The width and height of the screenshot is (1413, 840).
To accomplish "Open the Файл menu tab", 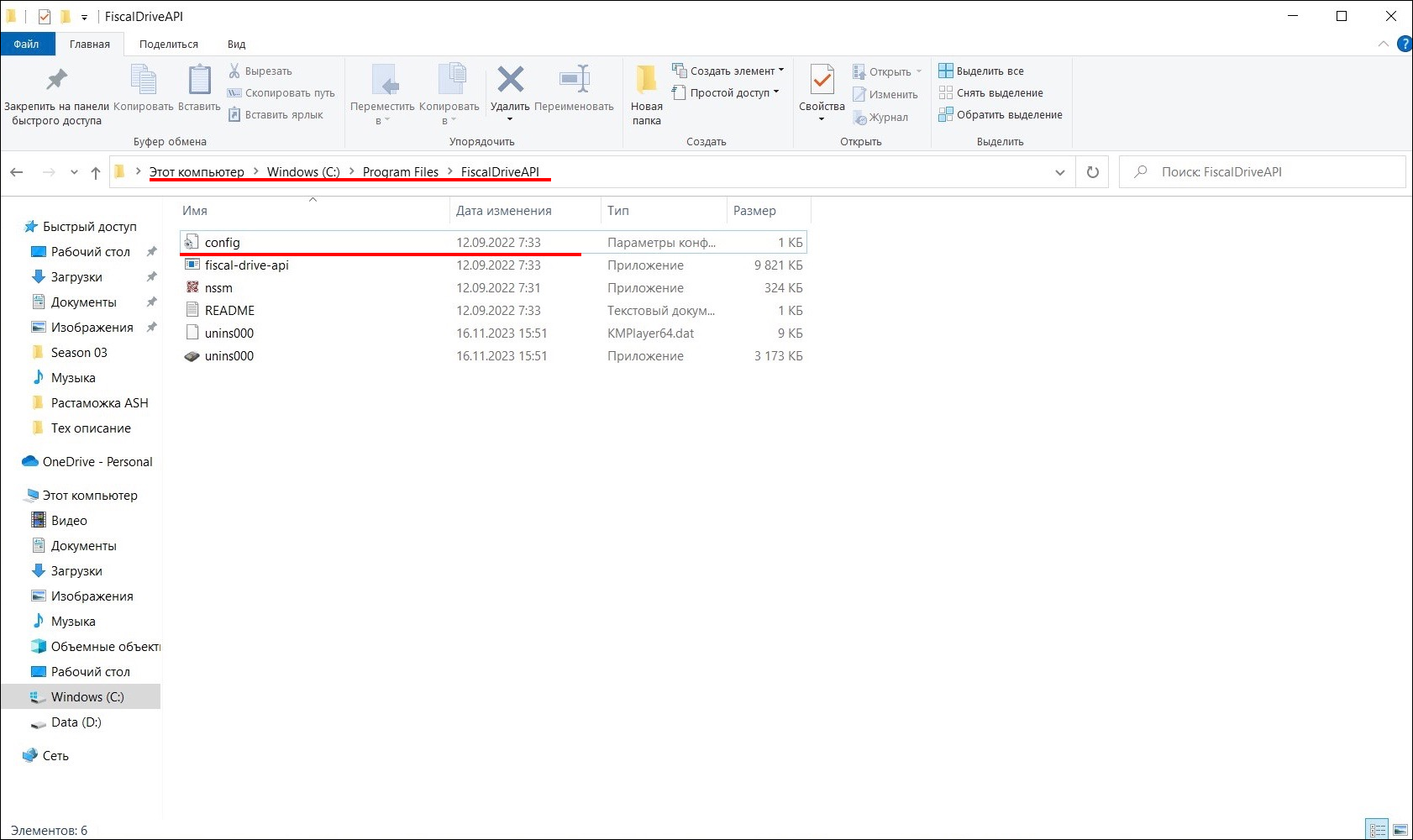I will tap(27, 44).
